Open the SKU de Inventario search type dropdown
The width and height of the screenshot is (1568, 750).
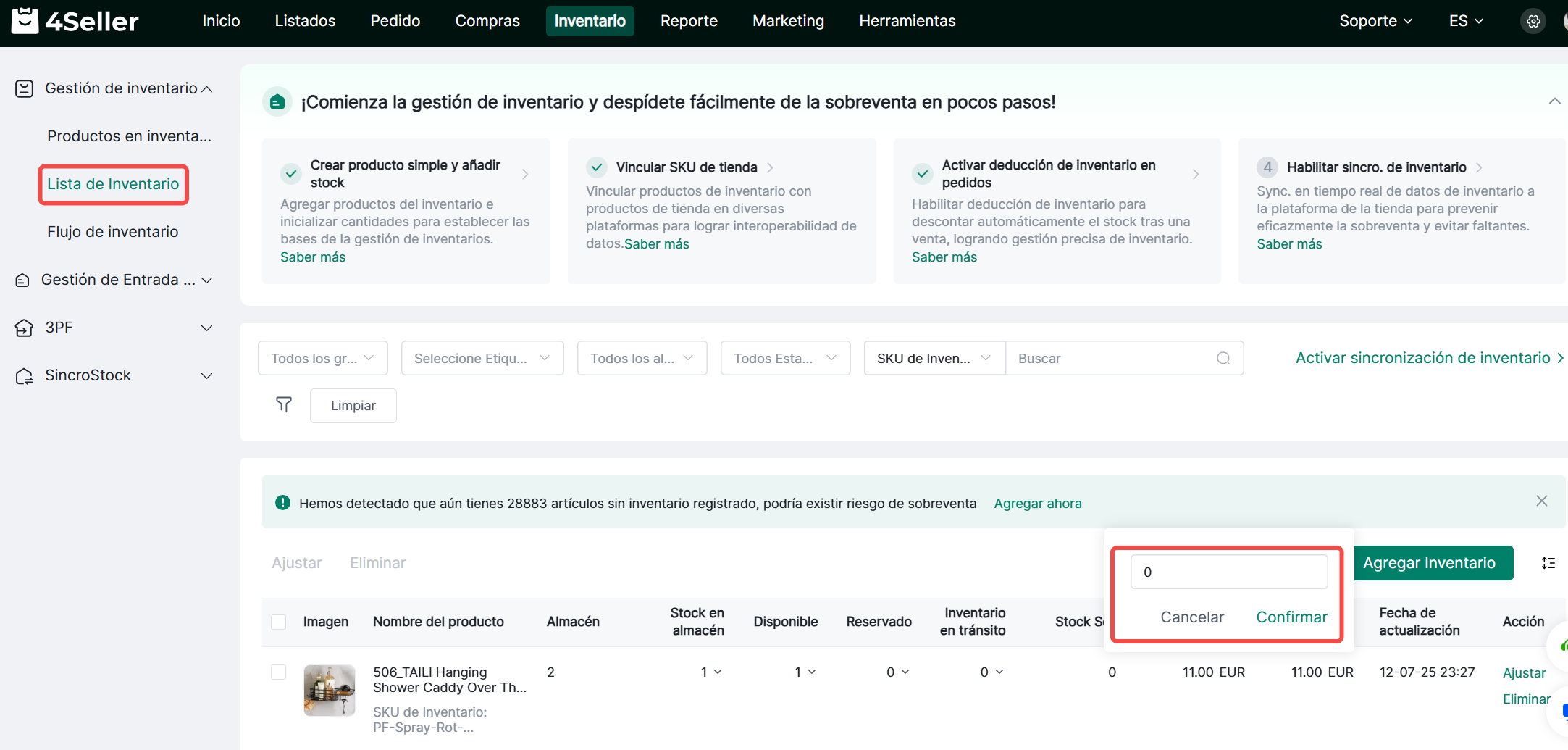pyautogui.click(x=934, y=359)
